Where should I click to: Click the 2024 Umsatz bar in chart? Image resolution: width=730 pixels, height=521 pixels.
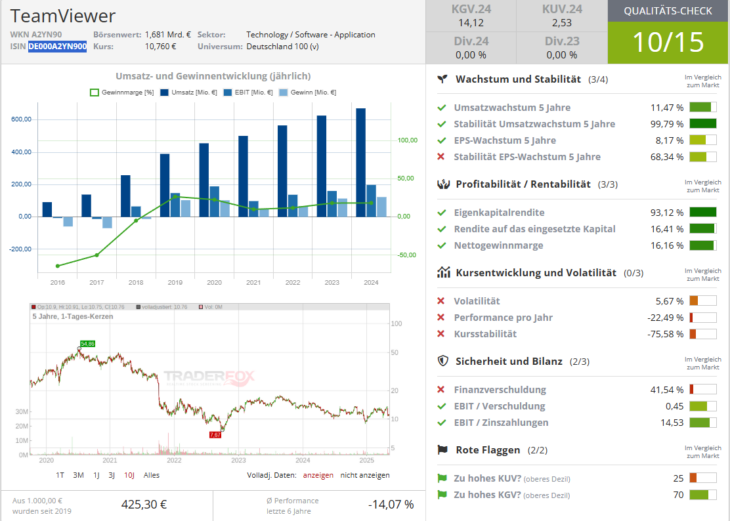pos(360,162)
